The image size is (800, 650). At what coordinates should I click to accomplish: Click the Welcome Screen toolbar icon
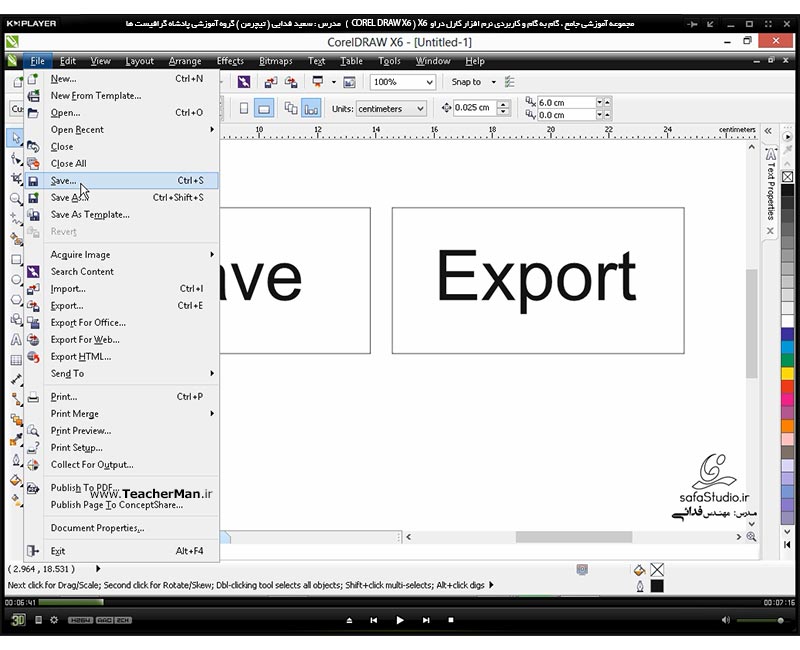pos(349,82)
